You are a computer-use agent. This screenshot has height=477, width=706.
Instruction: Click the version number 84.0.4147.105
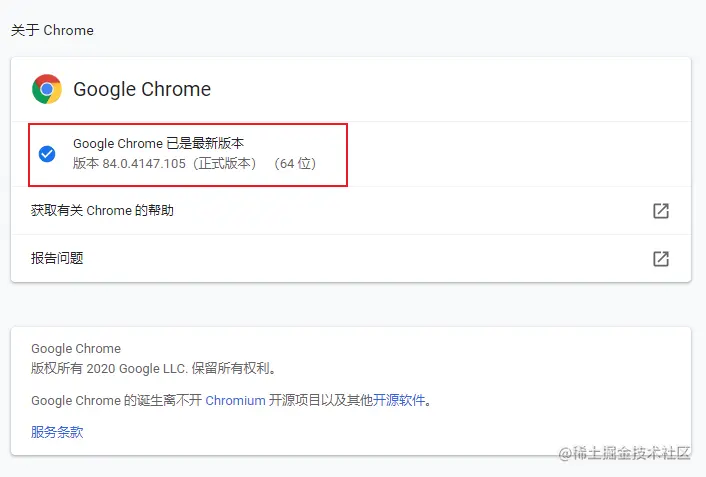(x=144, y=163)
